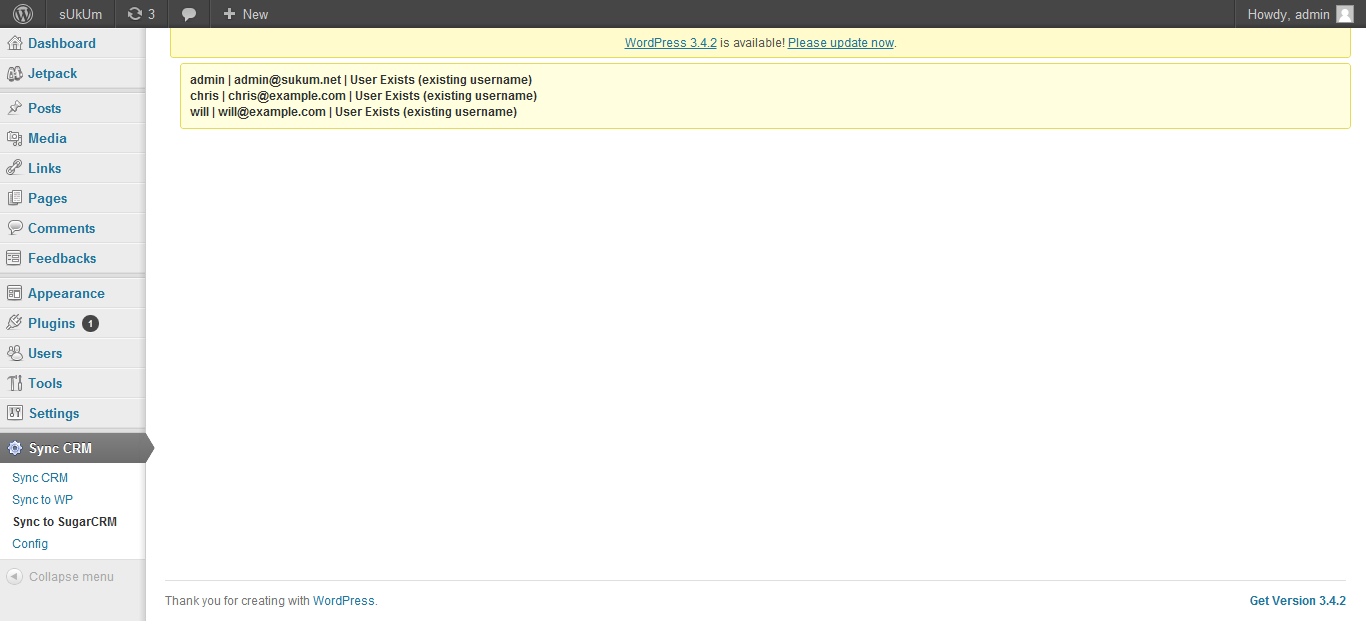1366x621 pixels.
Task: Click the Settings sliders icon
Action: [14, 413]
